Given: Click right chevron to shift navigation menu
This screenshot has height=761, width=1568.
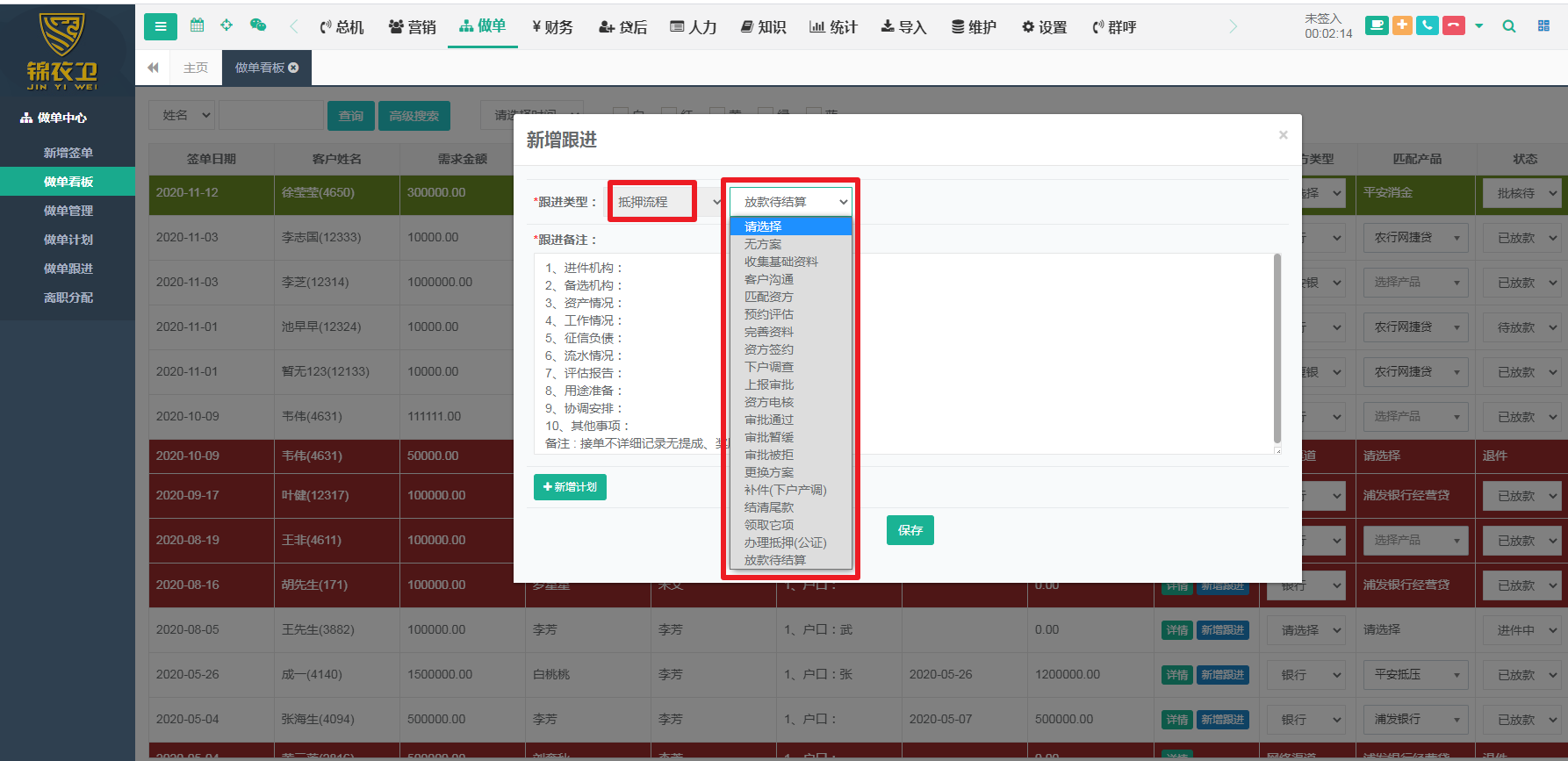Looking at the screenshot, I should click(x=1233, y=27).
